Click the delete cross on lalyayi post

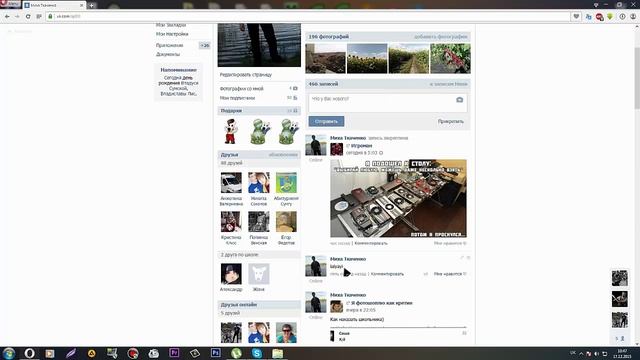(468, 258)
